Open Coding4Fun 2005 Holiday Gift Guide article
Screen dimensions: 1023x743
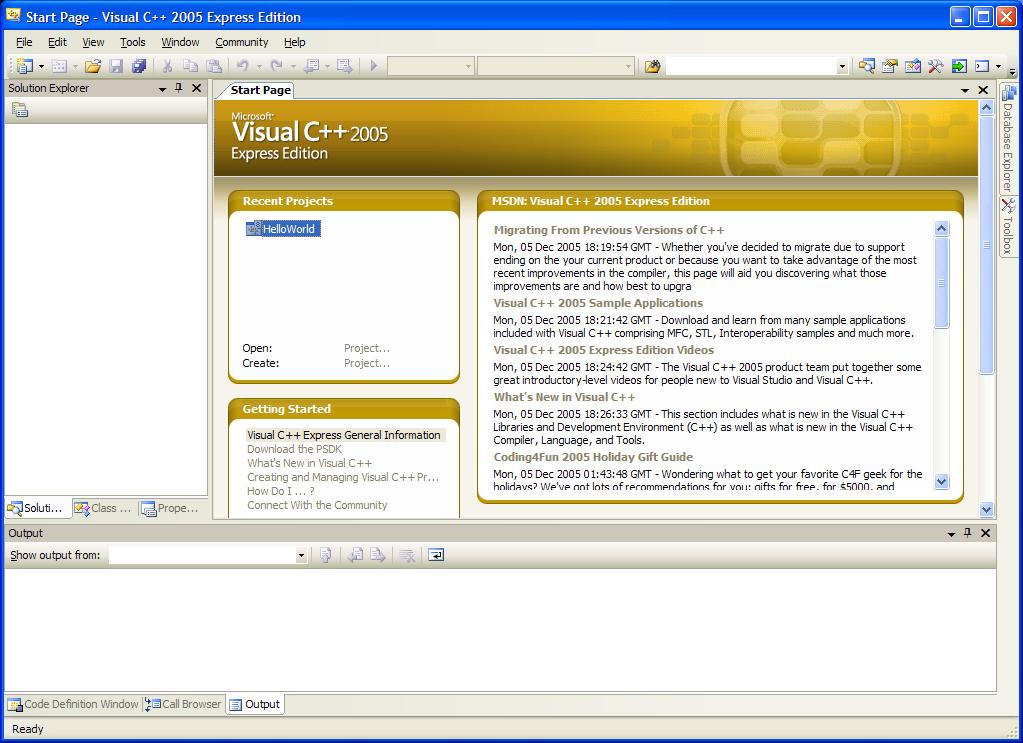point(593,457)
